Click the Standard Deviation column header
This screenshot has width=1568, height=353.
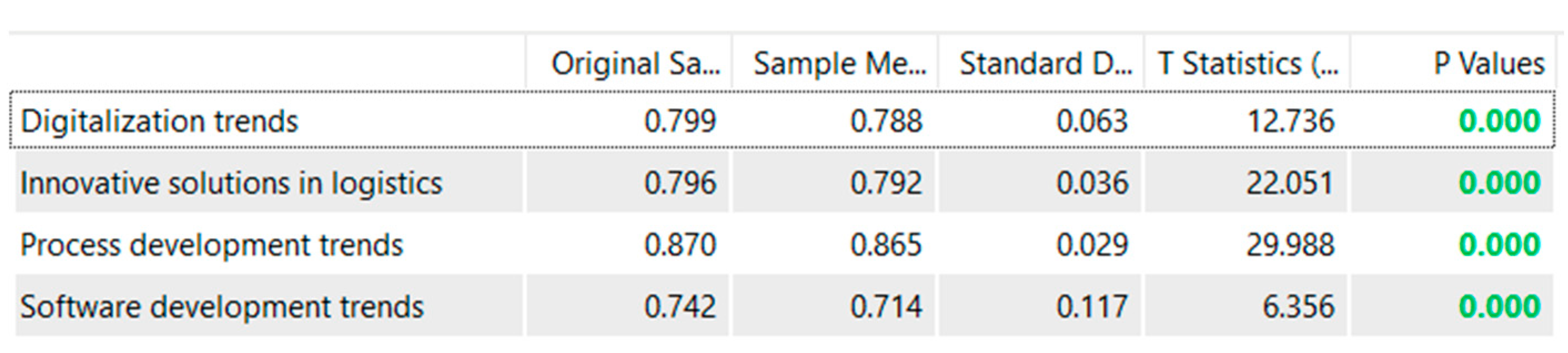(1045, 64)
